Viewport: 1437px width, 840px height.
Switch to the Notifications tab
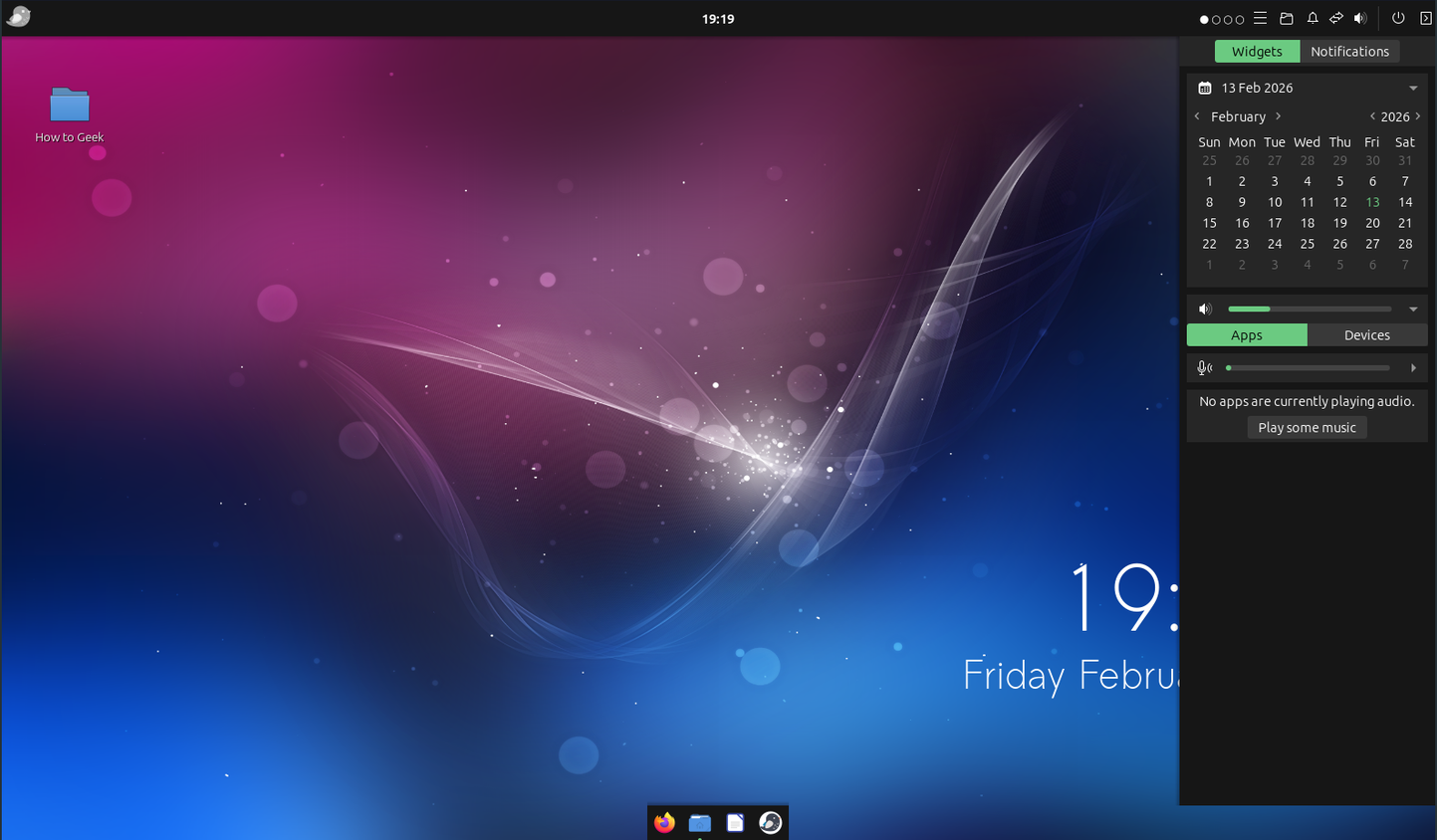1349,52
